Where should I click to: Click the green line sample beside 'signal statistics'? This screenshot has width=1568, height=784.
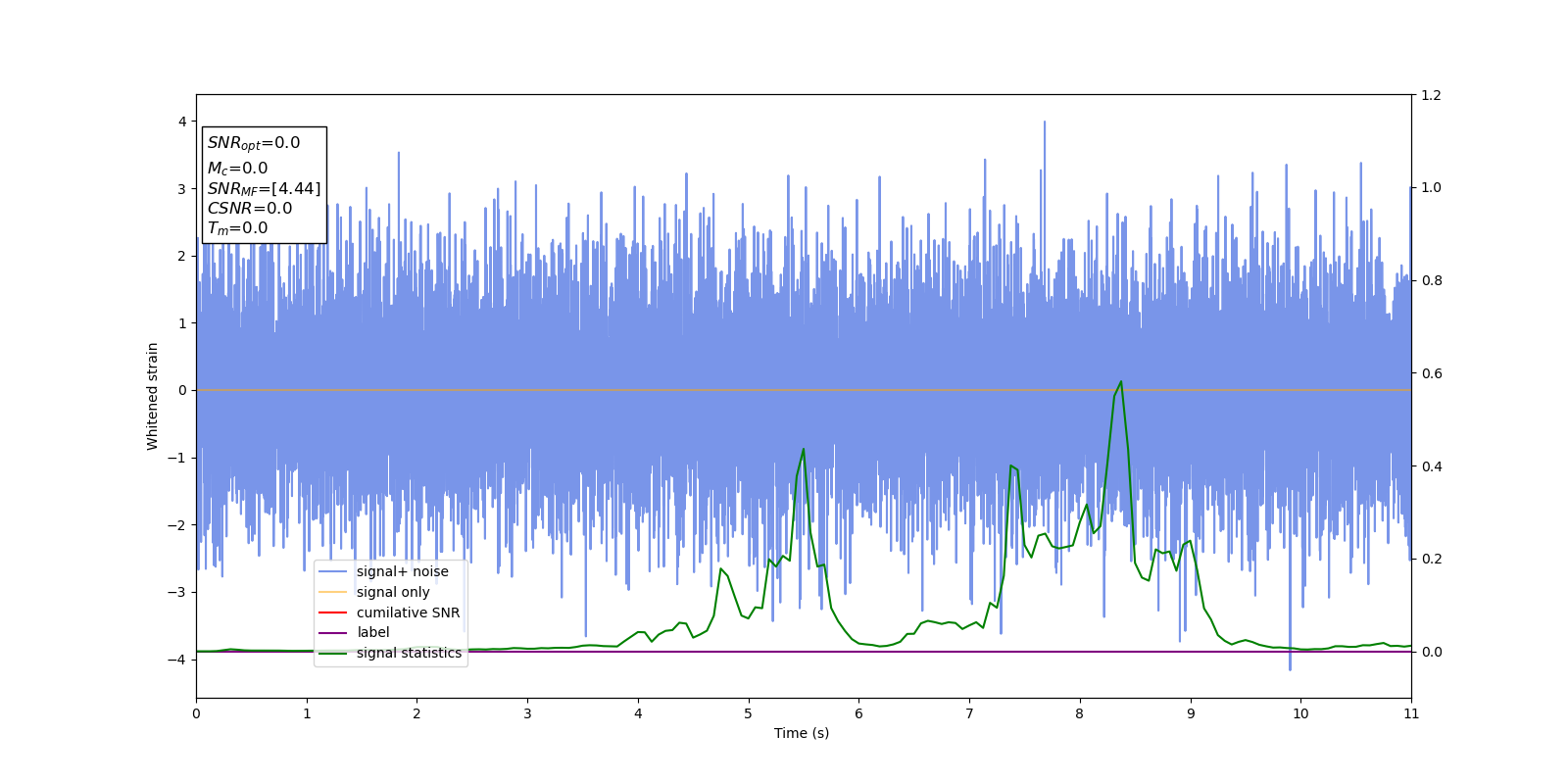point(333,653)
